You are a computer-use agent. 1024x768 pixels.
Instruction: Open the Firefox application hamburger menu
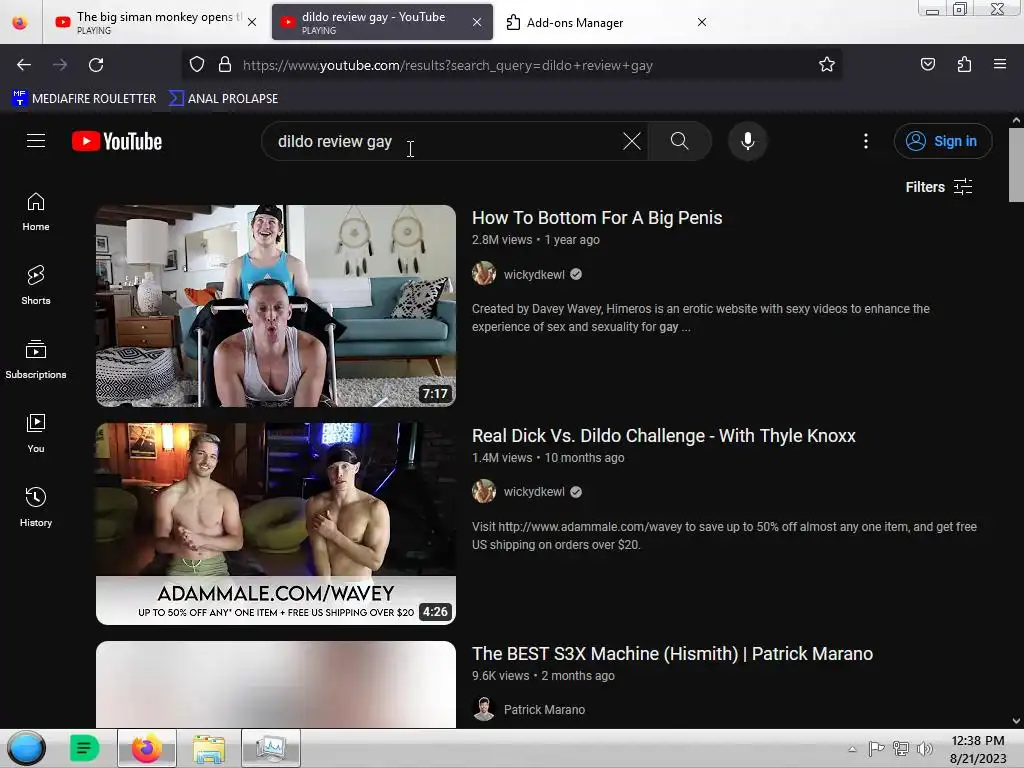tap(1000, 64)
